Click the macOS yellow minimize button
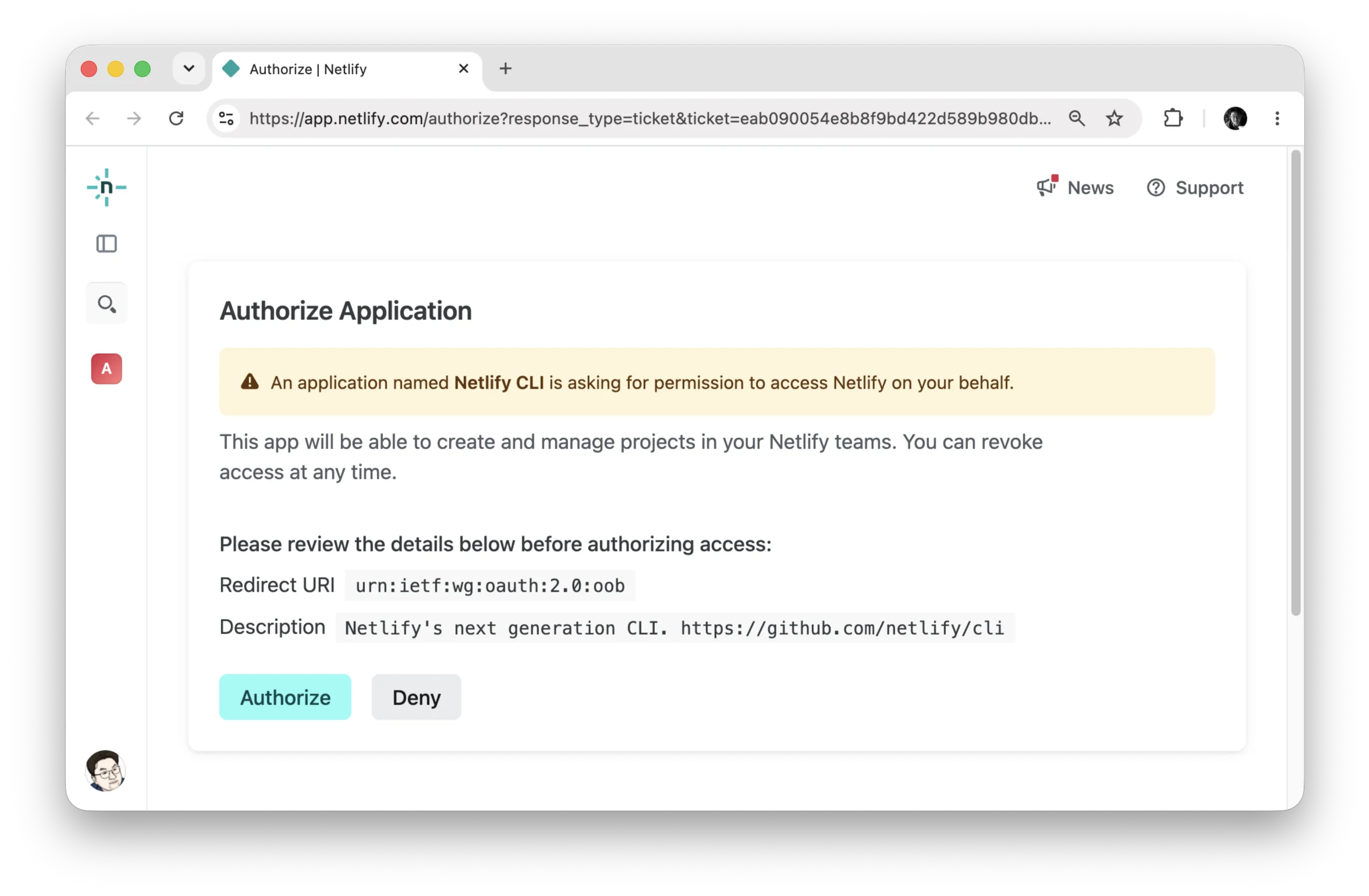Image resolution: width=1369 pixels, height=896 pixels. click(116, 69)
